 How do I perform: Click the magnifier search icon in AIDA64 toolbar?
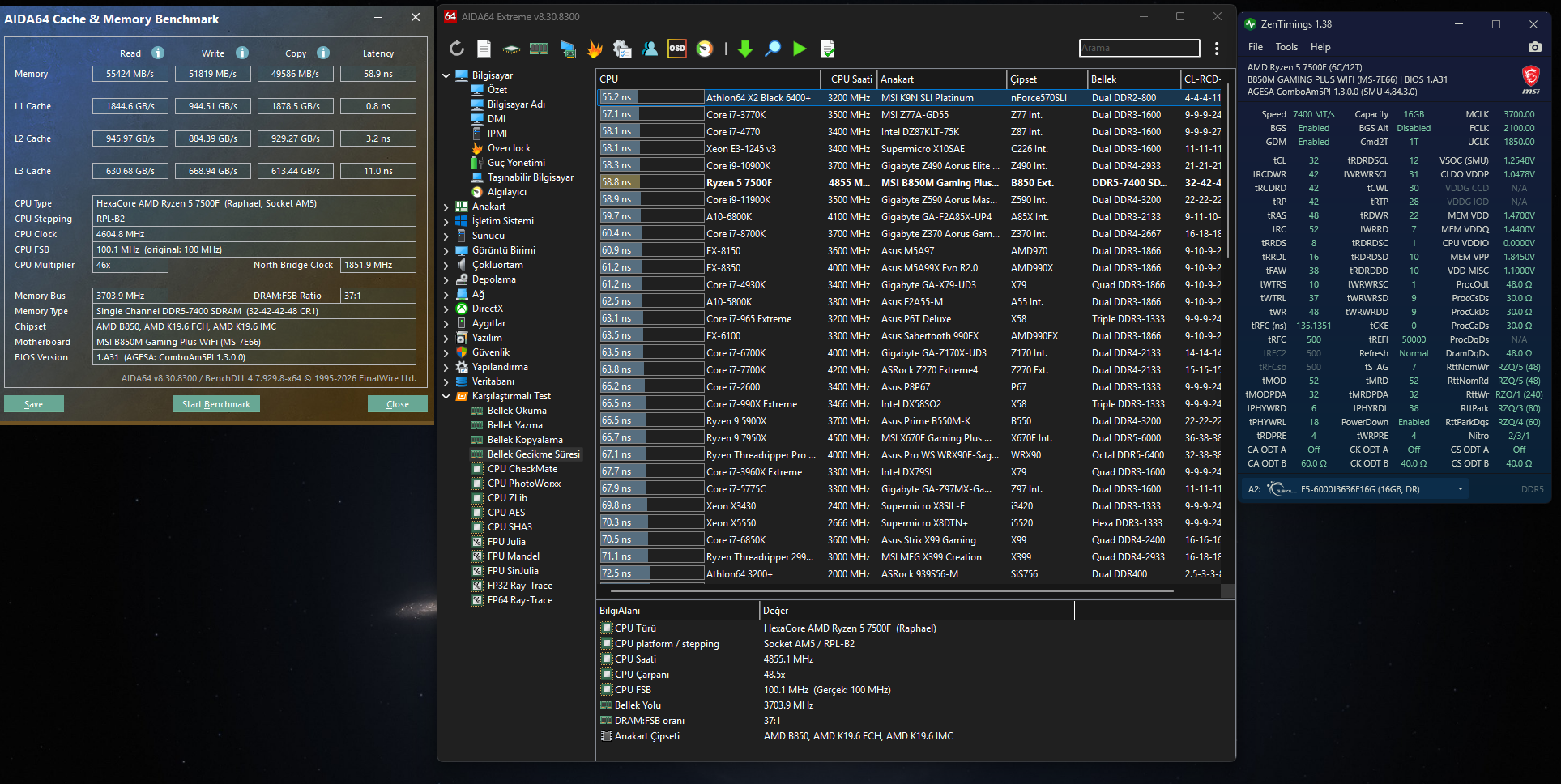(x=773, y=49)
